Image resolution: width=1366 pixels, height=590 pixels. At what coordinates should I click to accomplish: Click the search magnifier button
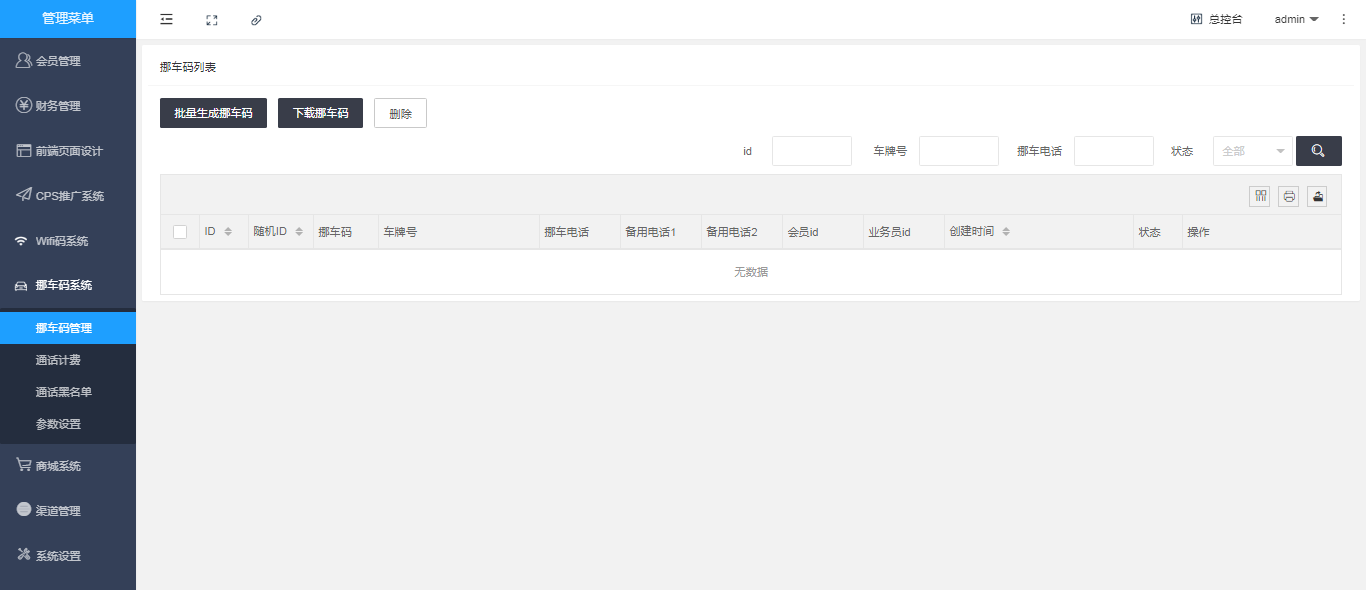click(x=1318, y=151)
